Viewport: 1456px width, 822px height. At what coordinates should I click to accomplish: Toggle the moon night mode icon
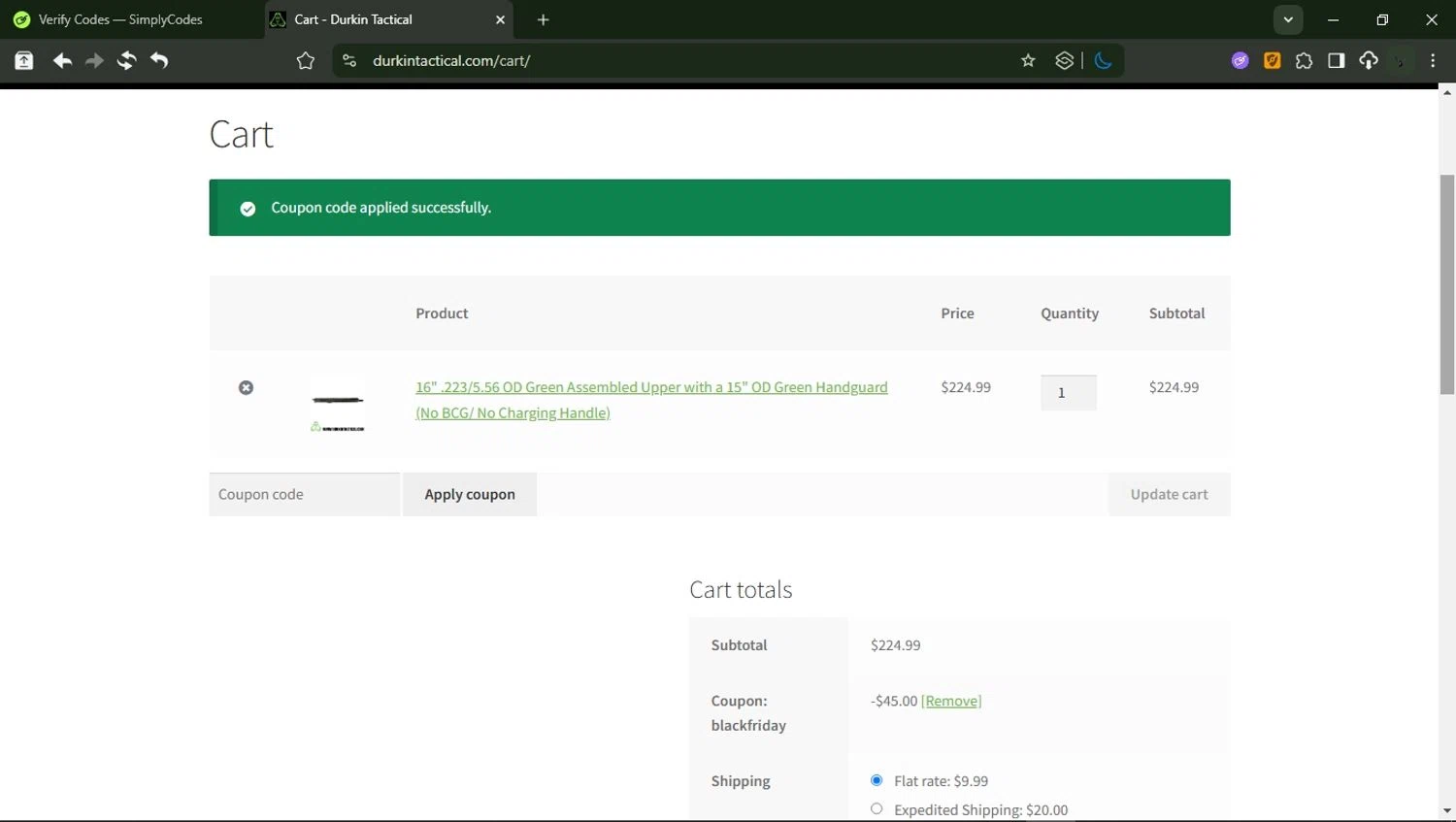point(1103,60)
